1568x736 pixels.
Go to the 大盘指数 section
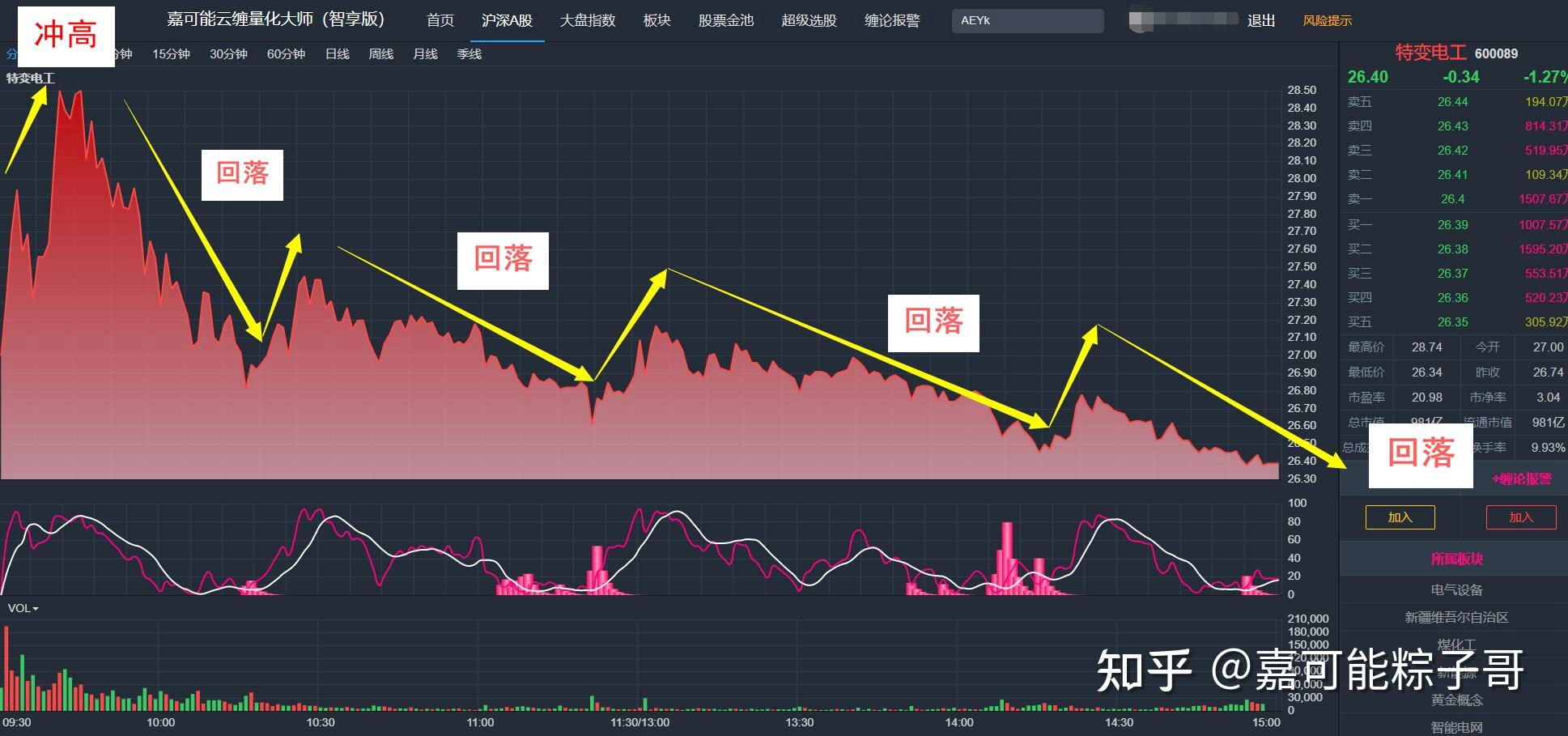pos(588,20)
